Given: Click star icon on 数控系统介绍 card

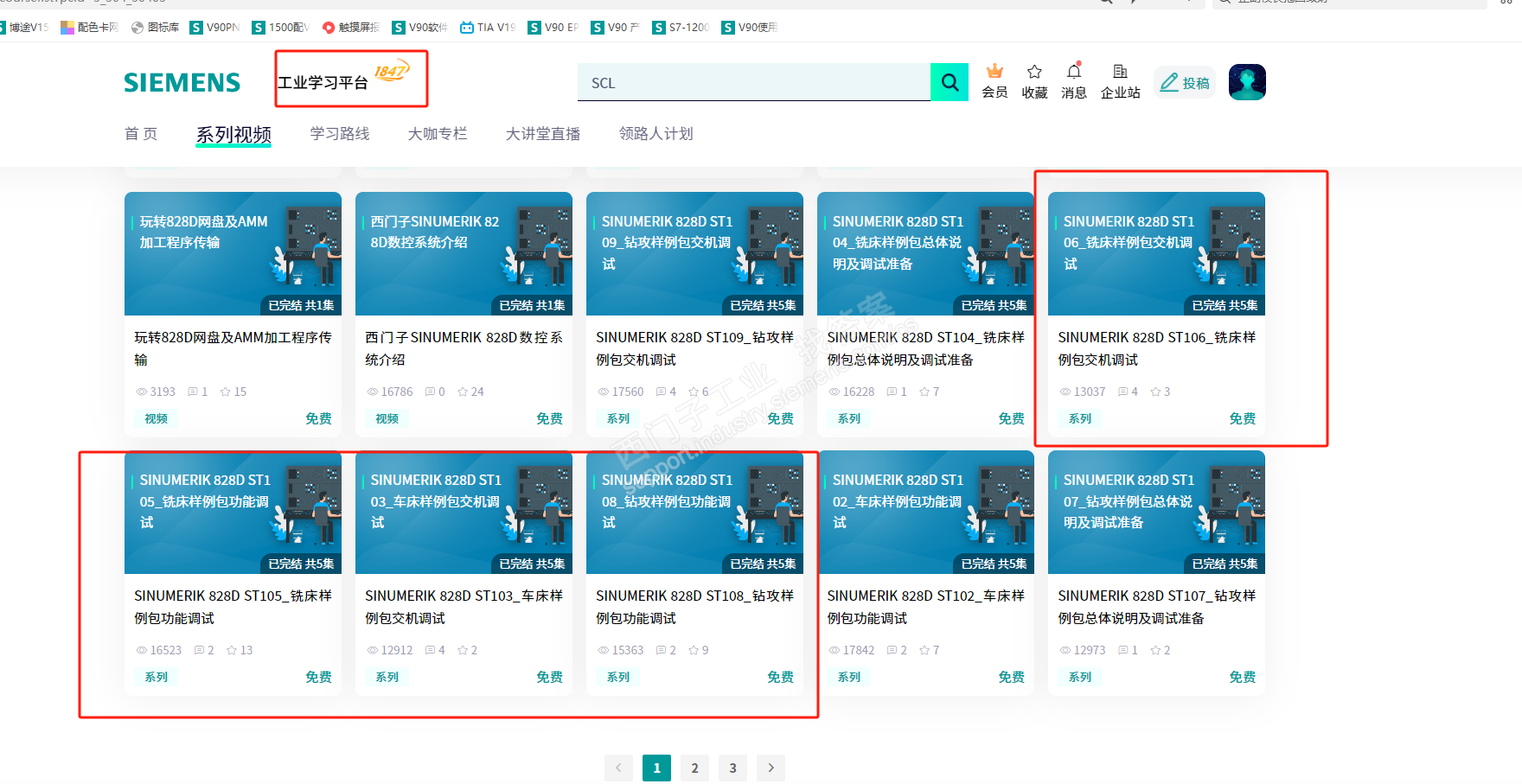Looking at the screenshot, I should 463,392.
